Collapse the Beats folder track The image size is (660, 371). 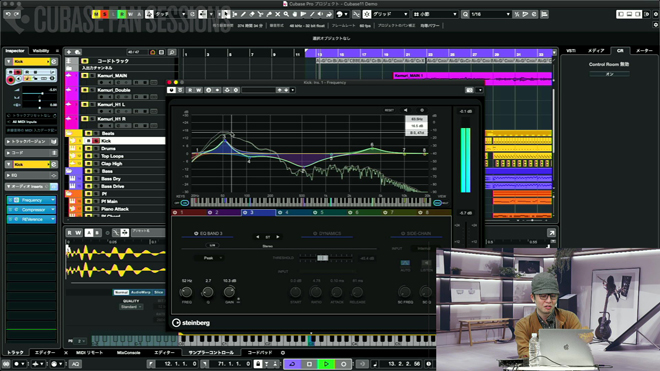(69, 133)
